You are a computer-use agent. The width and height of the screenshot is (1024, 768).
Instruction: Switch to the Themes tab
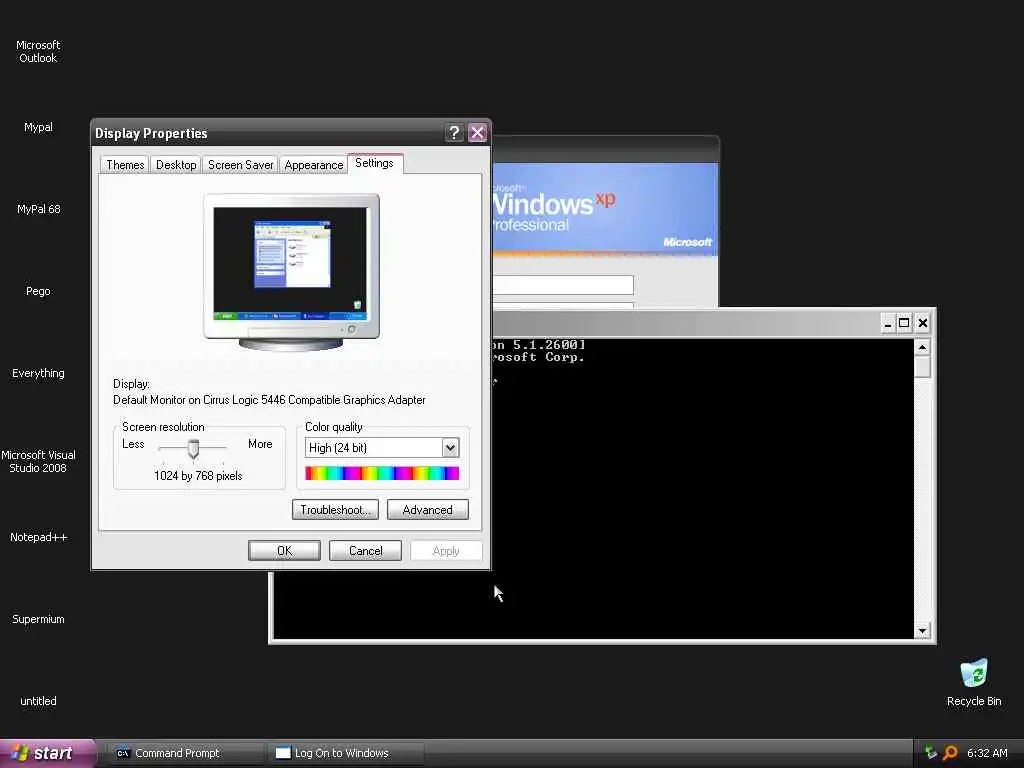click(125, 165)
